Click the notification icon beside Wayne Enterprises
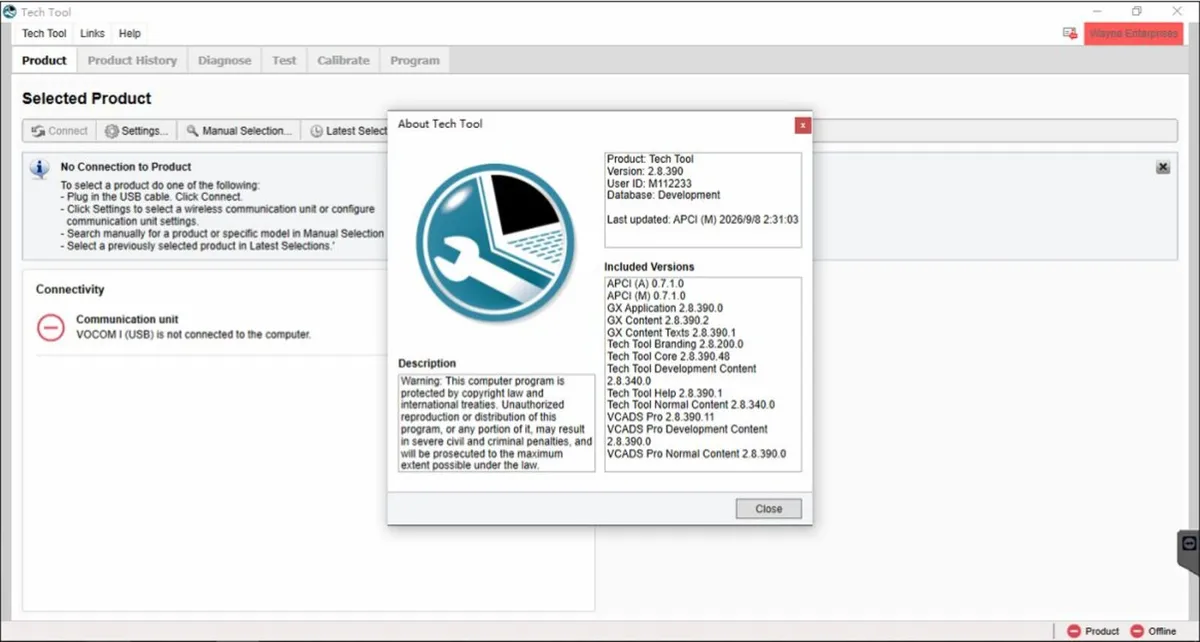 1069,33
